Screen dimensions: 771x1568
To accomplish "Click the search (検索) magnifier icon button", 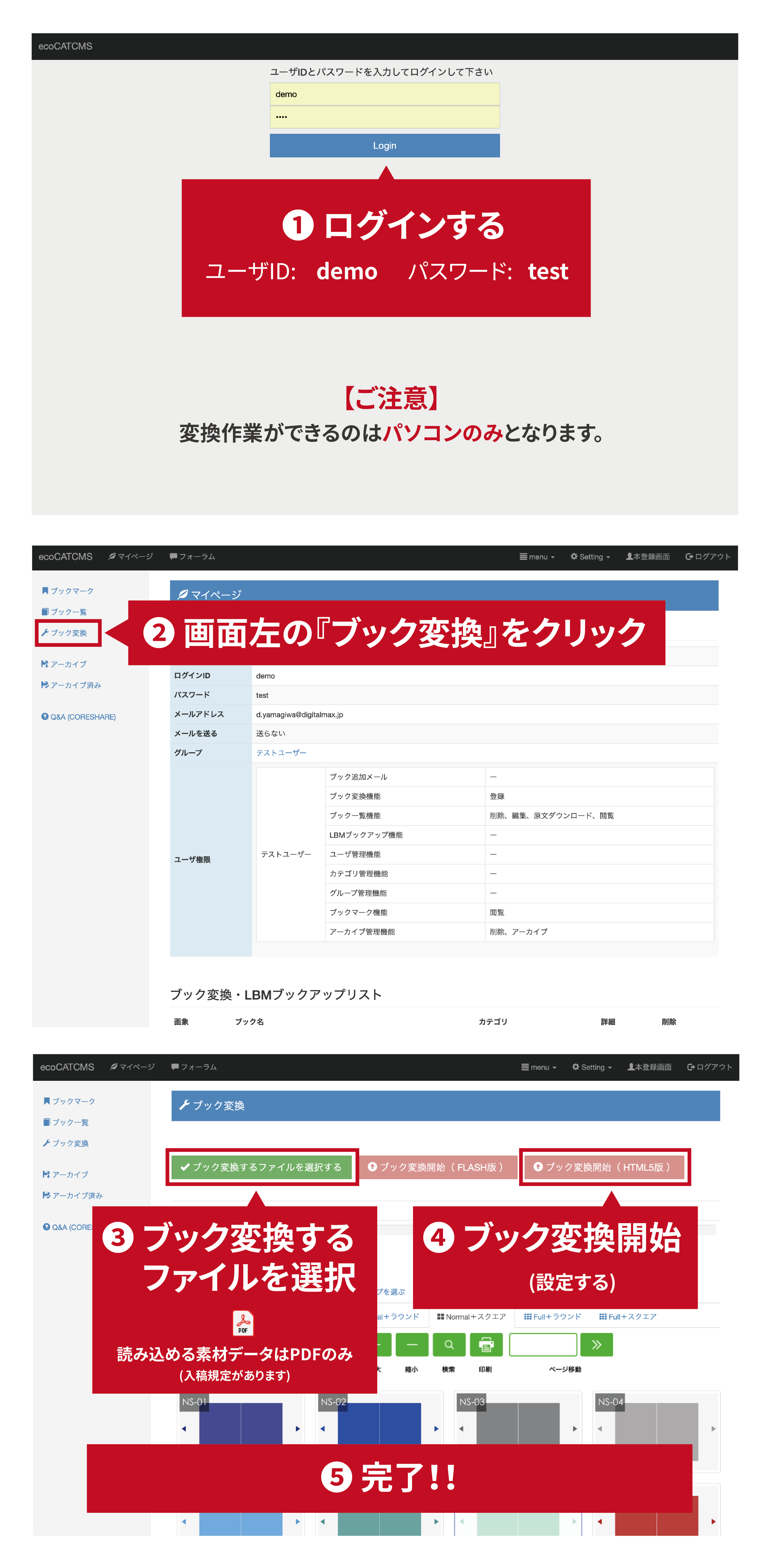I will [x=449, y=1345].
